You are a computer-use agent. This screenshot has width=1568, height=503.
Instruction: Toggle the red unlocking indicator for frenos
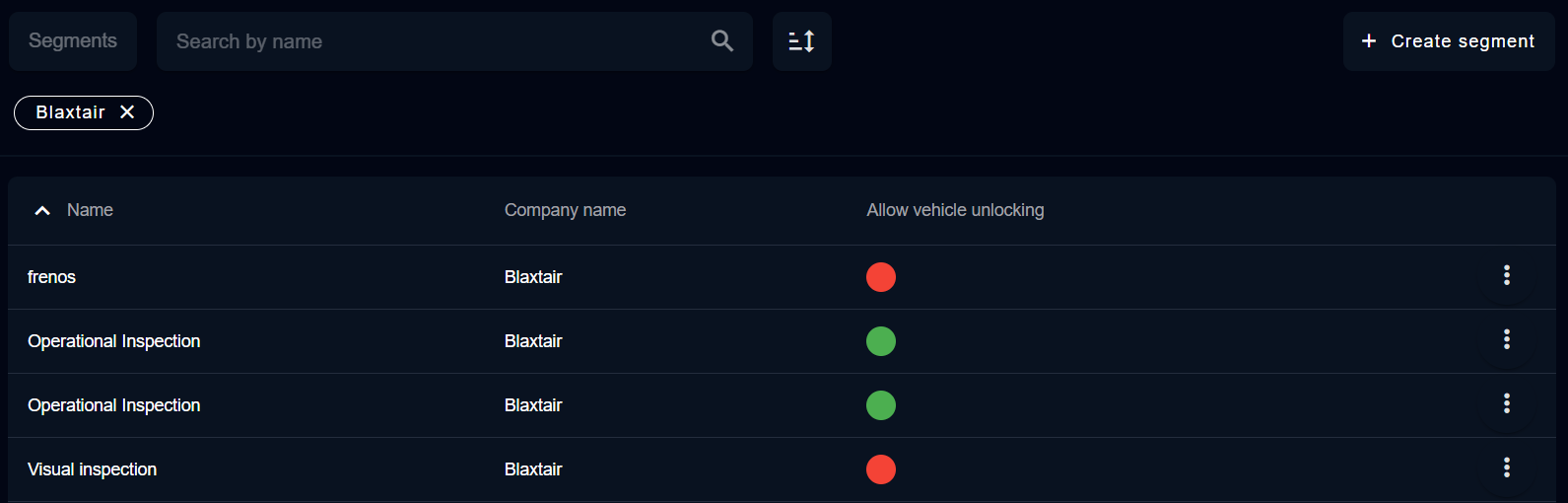[x=880, y=277]
